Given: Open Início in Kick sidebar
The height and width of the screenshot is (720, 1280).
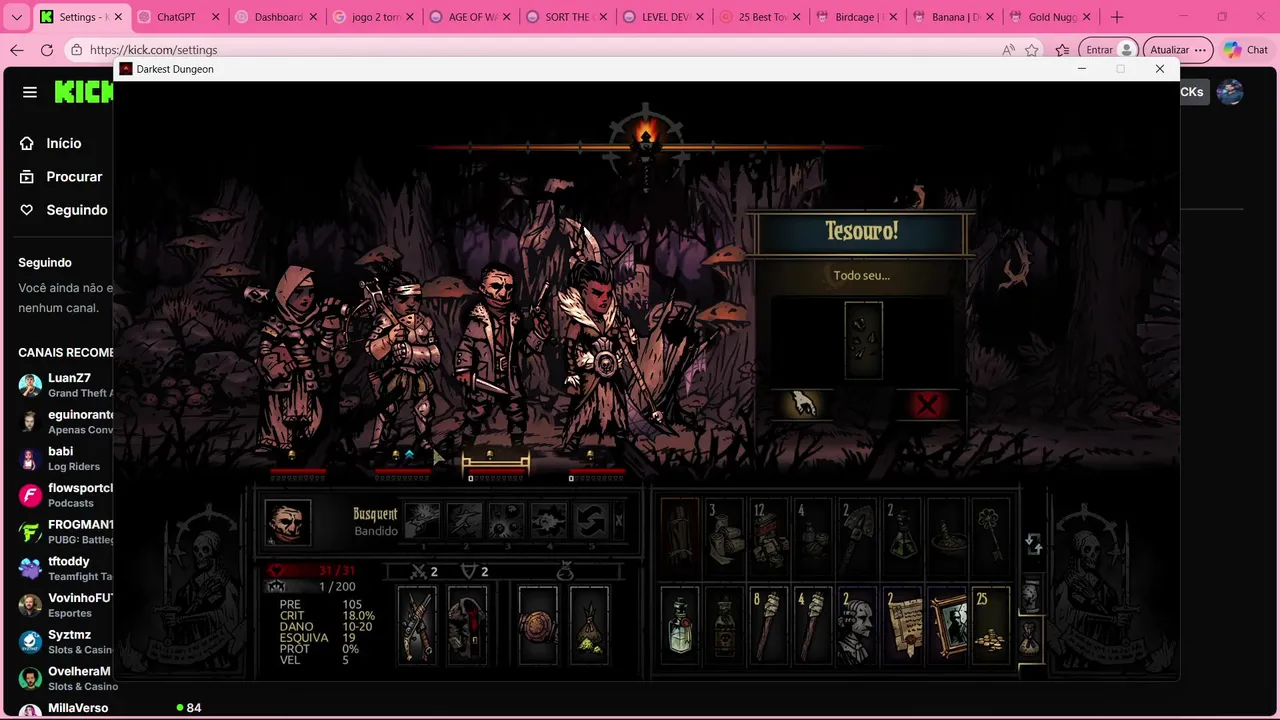Looking at the screenshot, I should click(x=64, y=143).
